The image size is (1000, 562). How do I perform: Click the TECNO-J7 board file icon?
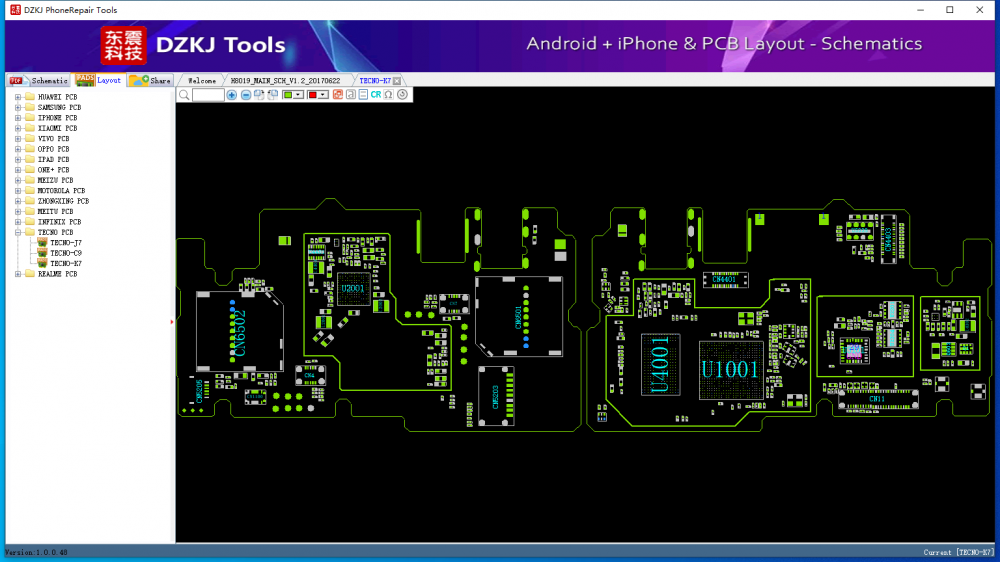[x=42, y=243]
